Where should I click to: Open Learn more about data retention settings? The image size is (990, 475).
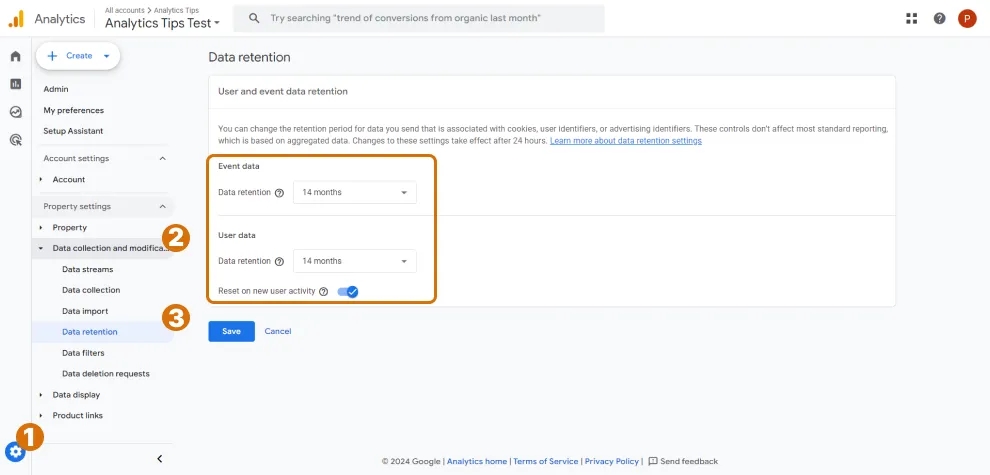(x=626, y=141)
